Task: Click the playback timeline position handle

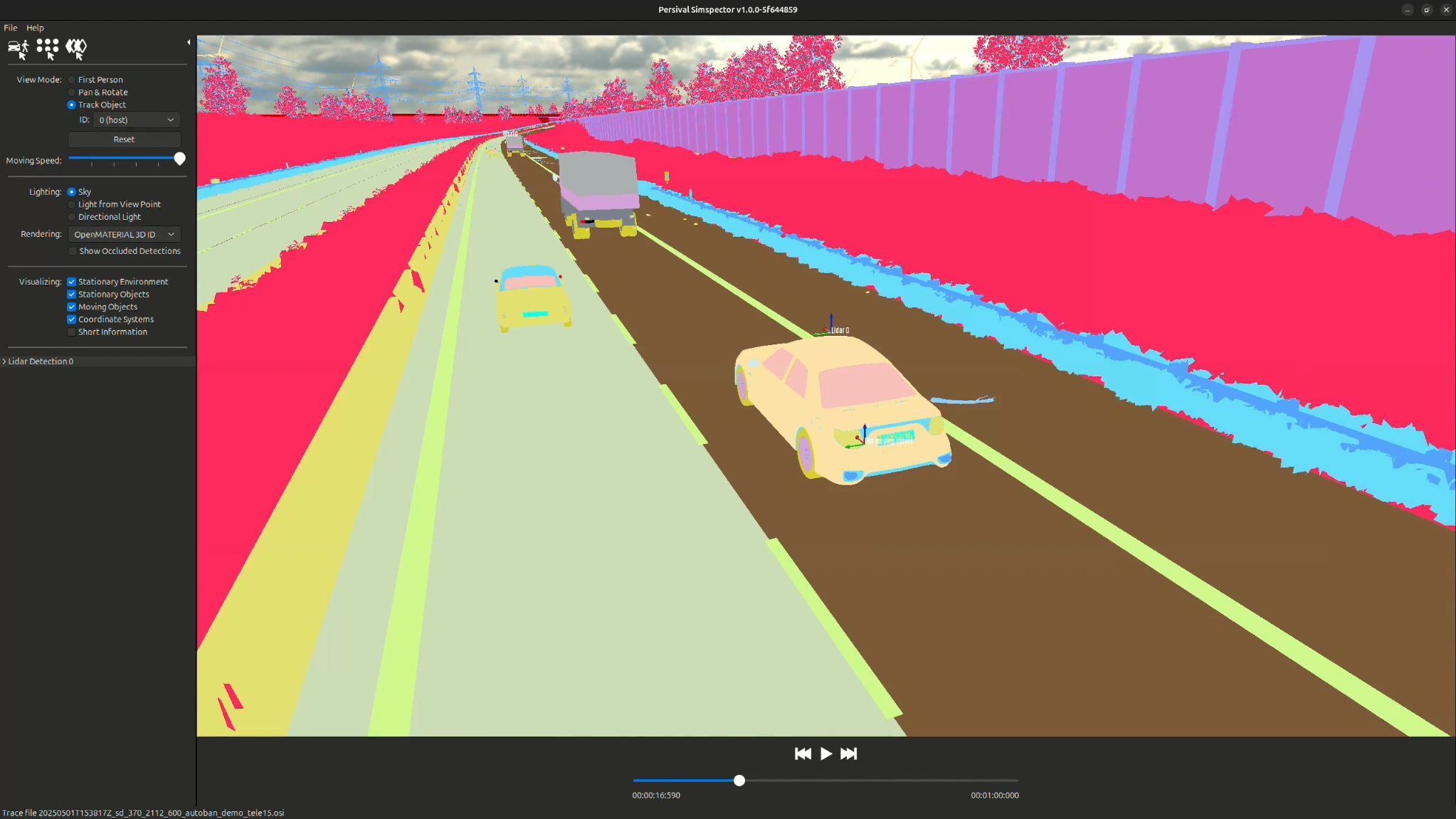Action: click(739, 781)
